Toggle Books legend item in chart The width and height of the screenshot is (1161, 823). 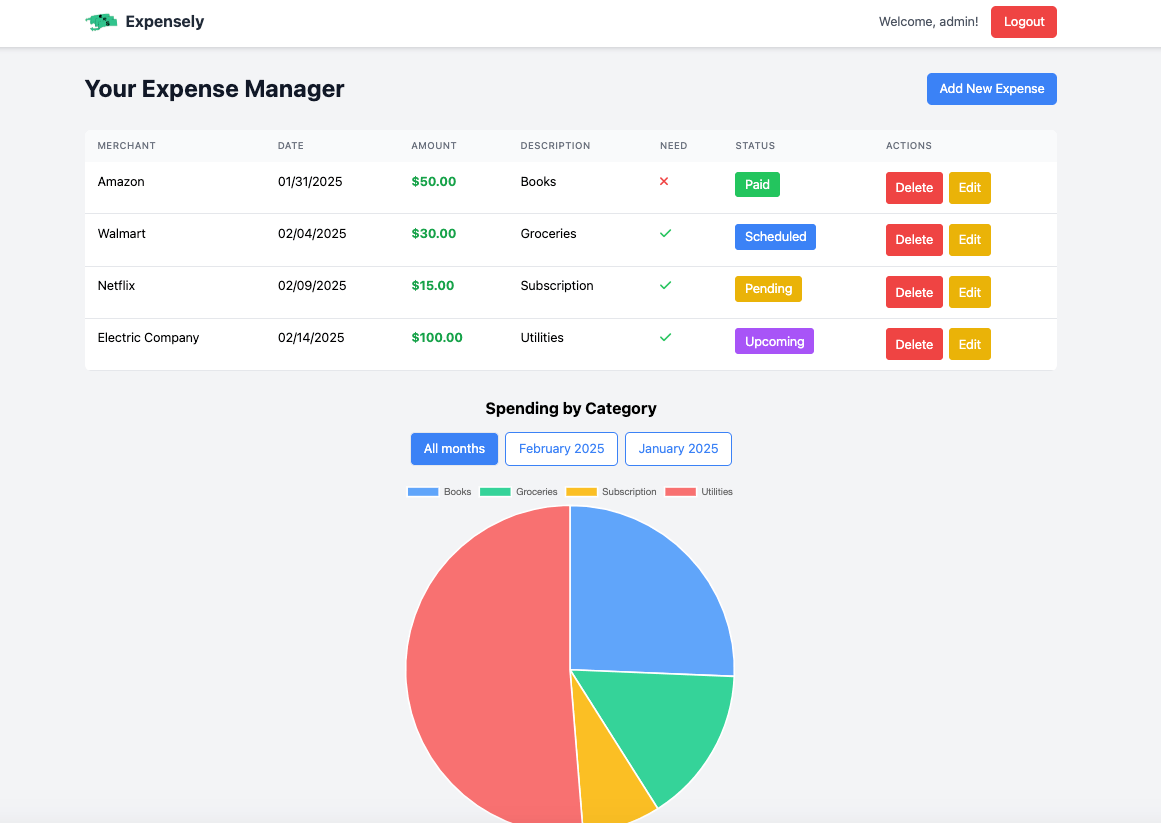(x=439, y=492)
